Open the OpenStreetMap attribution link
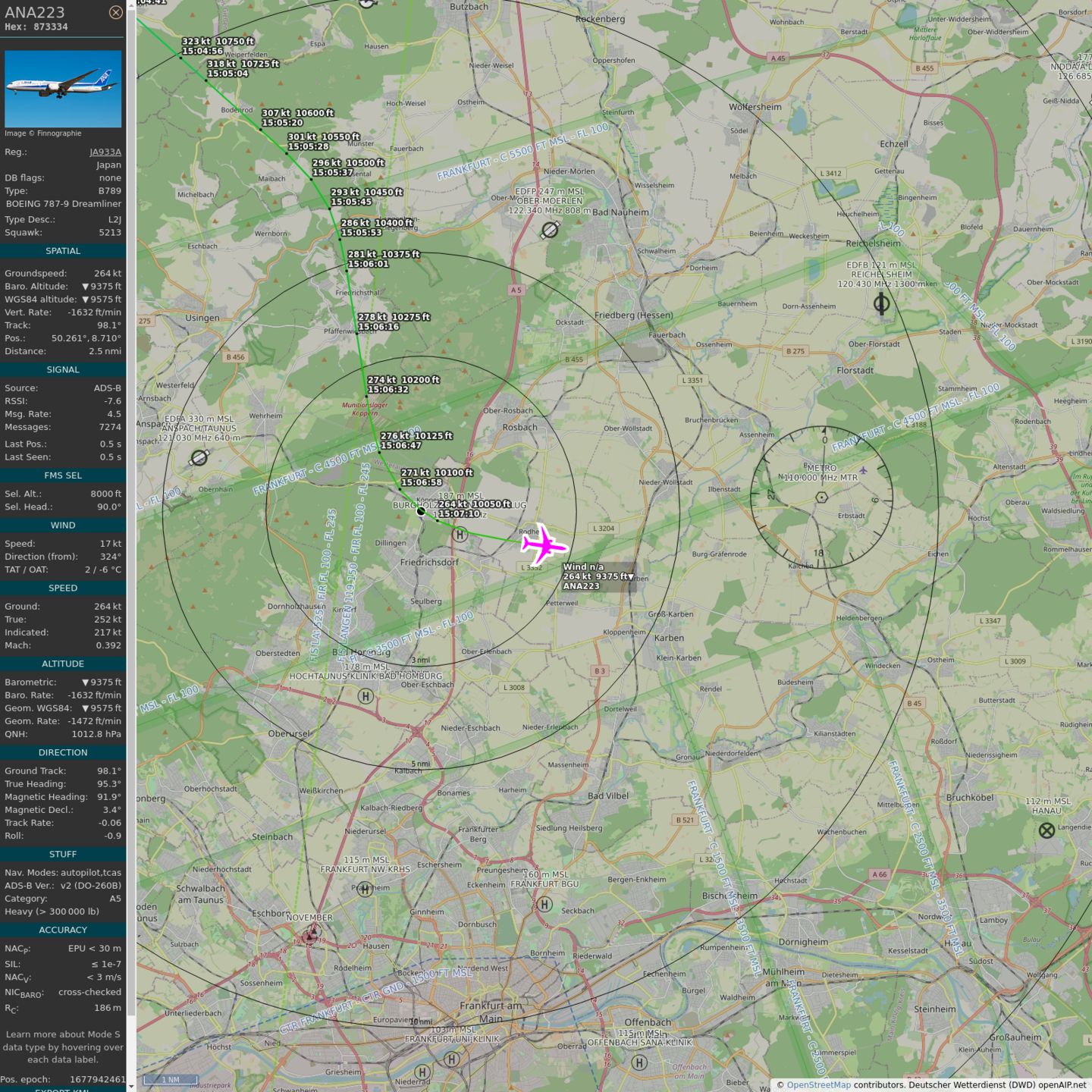The height and width of the screenshot is (1092, 1092). click(x=818, y=1085)
